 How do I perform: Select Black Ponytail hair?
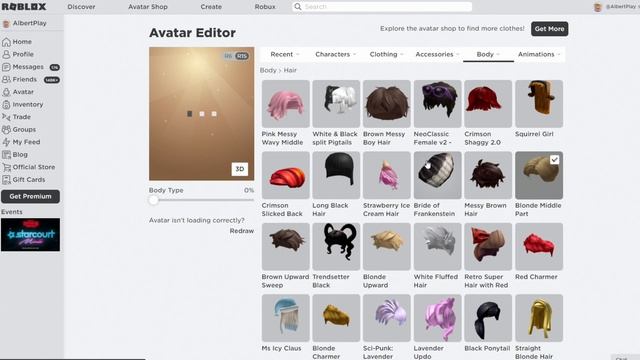pos(488,318)
